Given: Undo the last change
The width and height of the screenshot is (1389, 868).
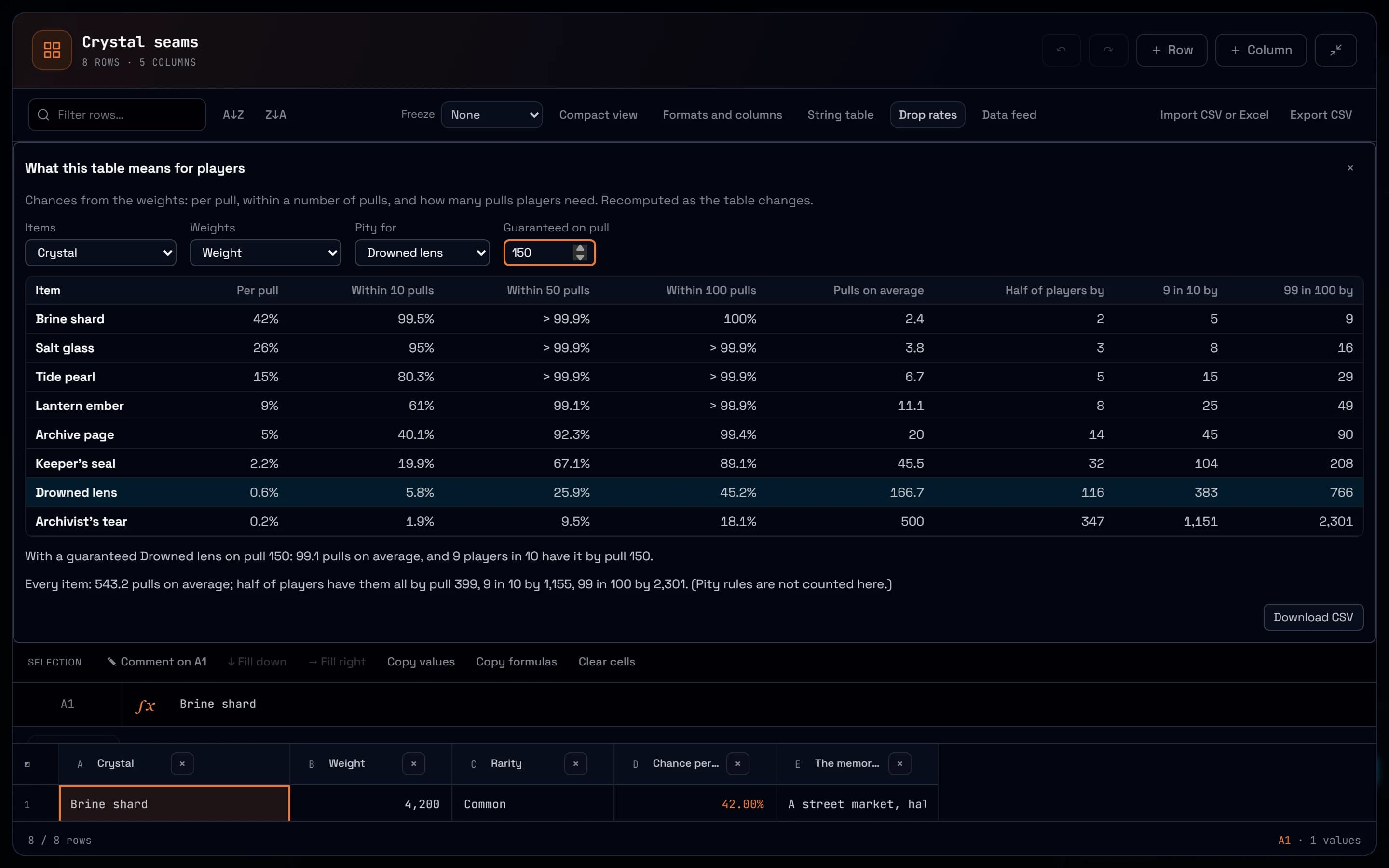Looking at the screenshot, I should [x=1061, y=50].
